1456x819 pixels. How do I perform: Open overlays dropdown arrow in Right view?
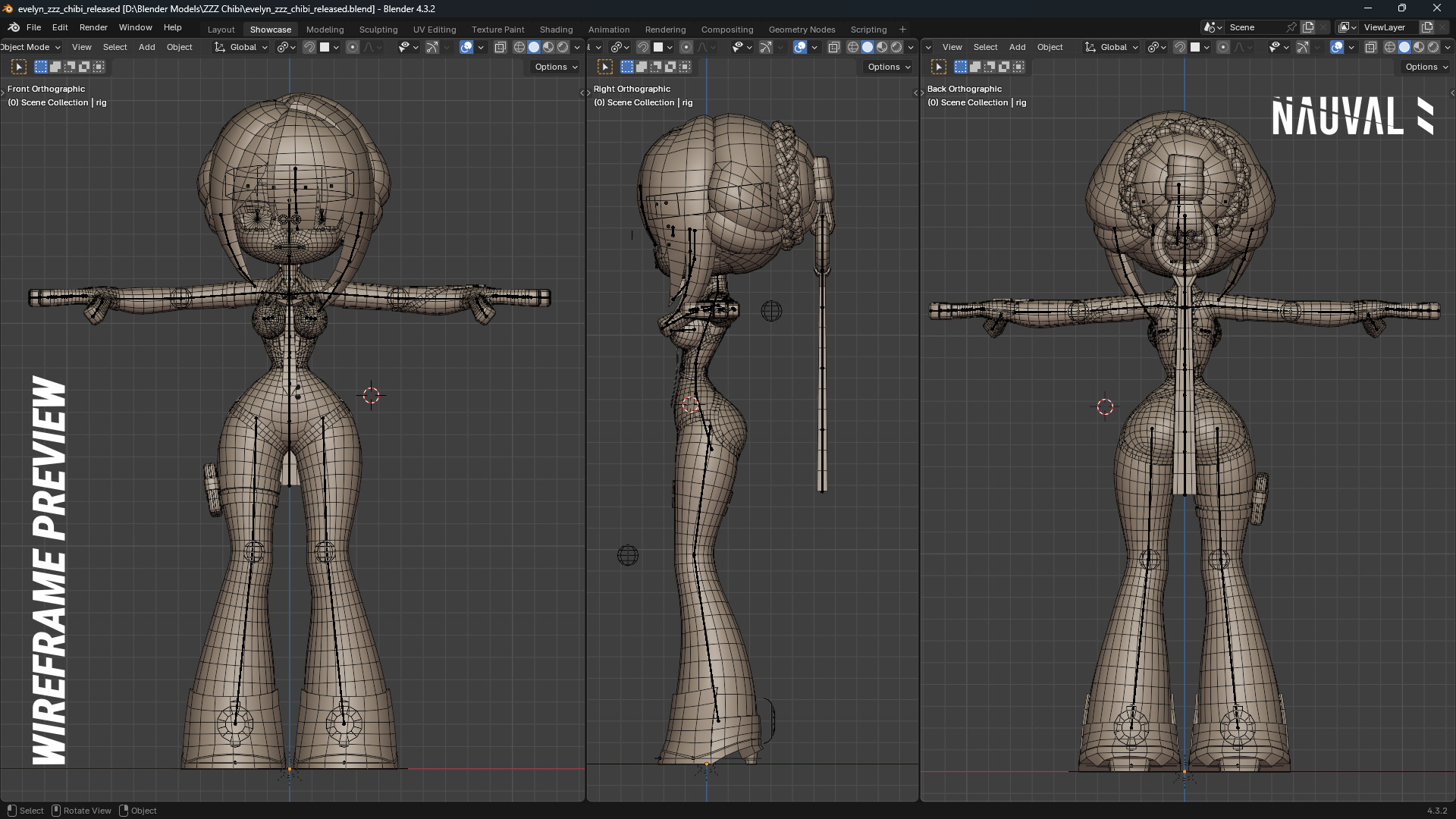click(x=814, y=47)
